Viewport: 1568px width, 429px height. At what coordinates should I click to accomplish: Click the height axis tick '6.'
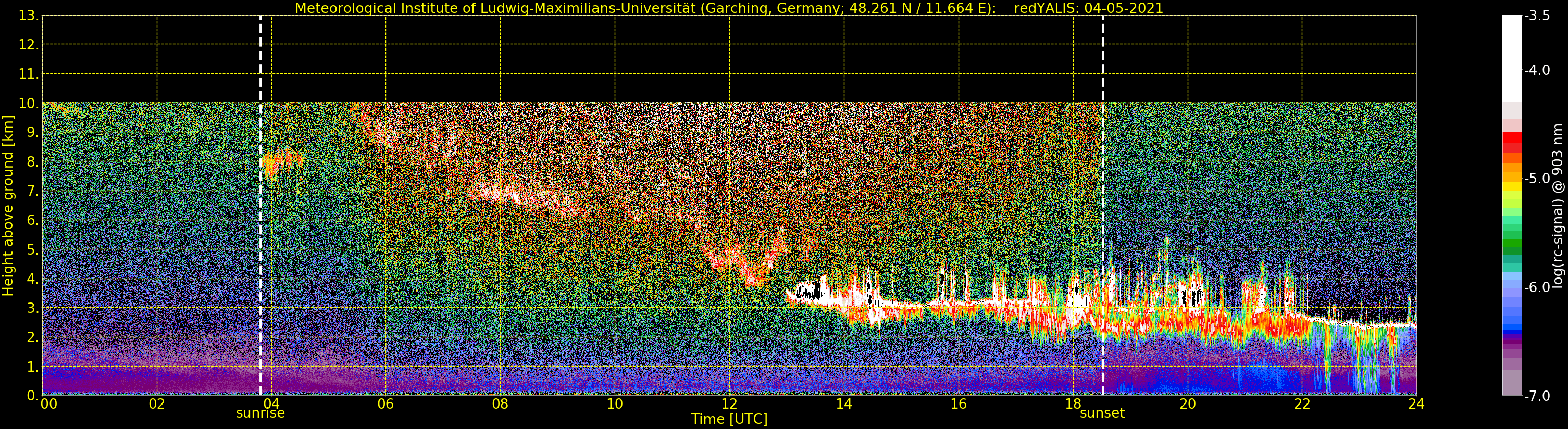33,220
